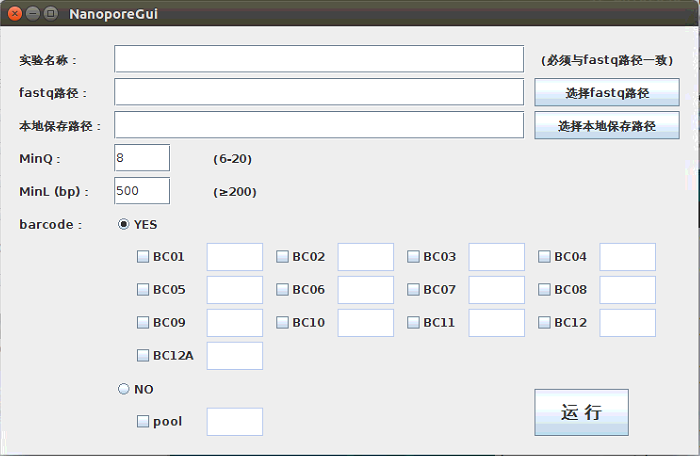Click the 选择本地保存路径 button

pyautogui.click(x=607, y=126)
